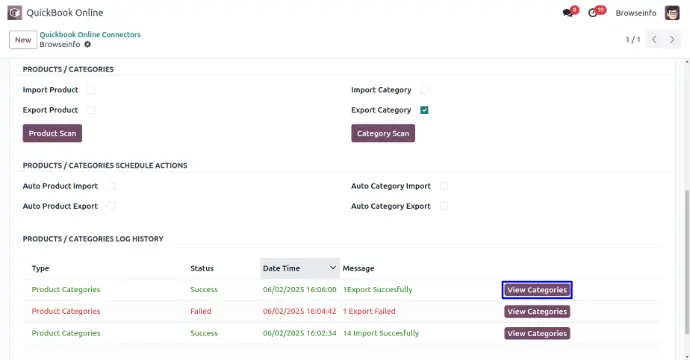Image resolution: width=690 pixels, height=360 pixels.
Task: Tick the Auto Category Import checkbox
Action: click(444, 186)
